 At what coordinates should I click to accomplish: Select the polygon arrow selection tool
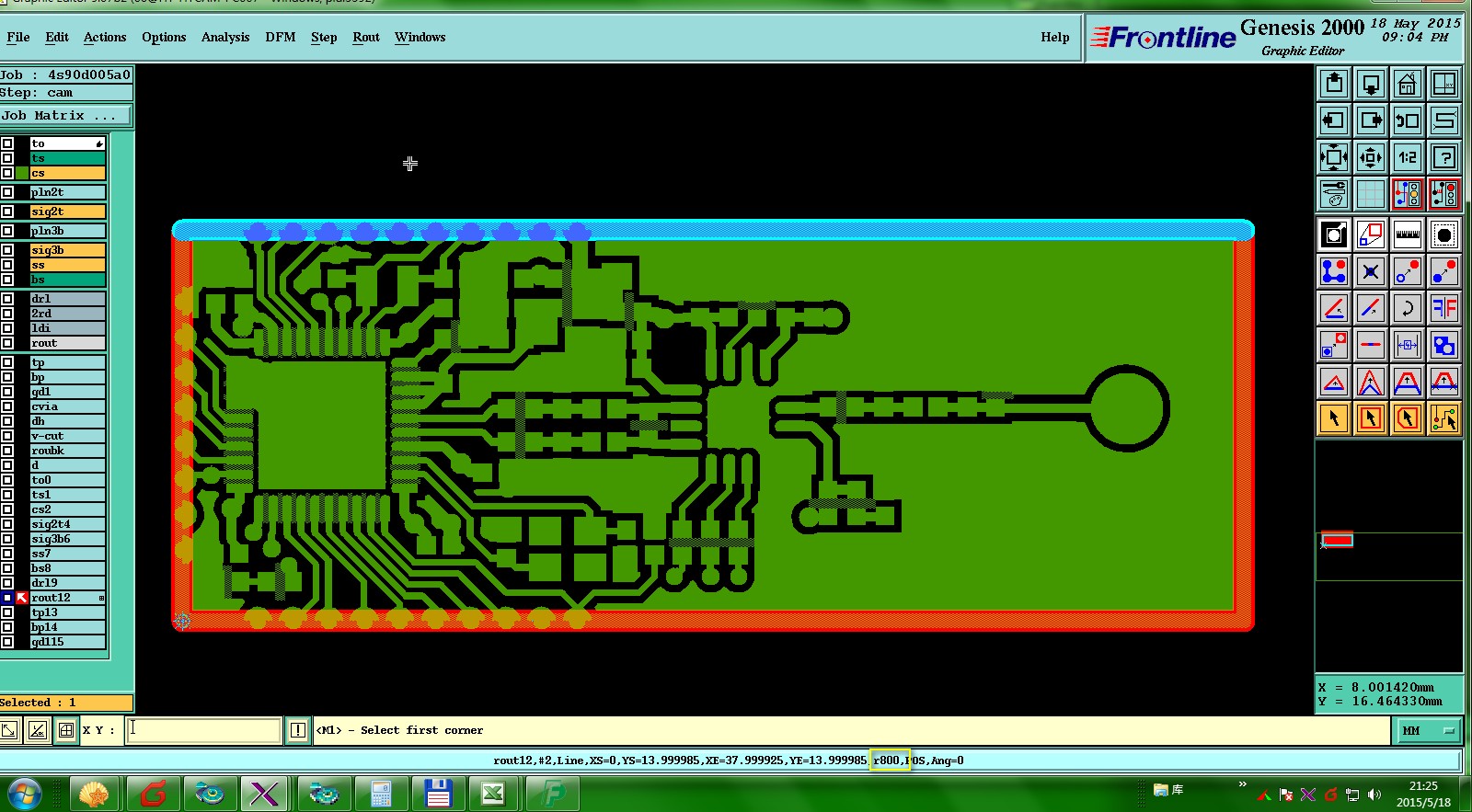[1408, 418]
